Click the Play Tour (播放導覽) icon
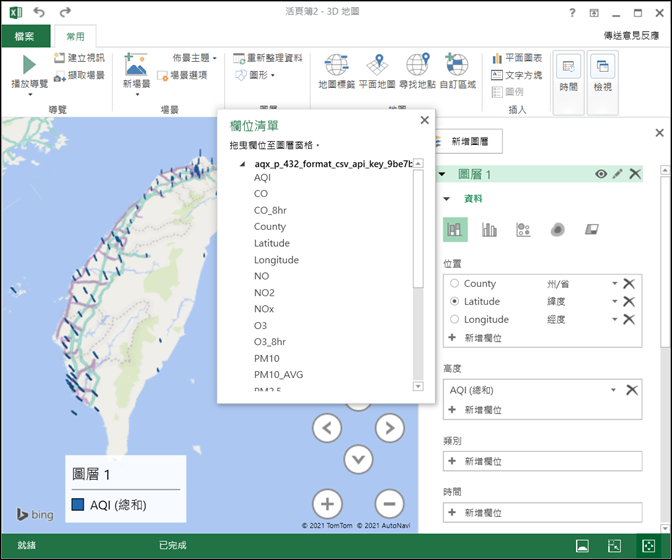 29,65
